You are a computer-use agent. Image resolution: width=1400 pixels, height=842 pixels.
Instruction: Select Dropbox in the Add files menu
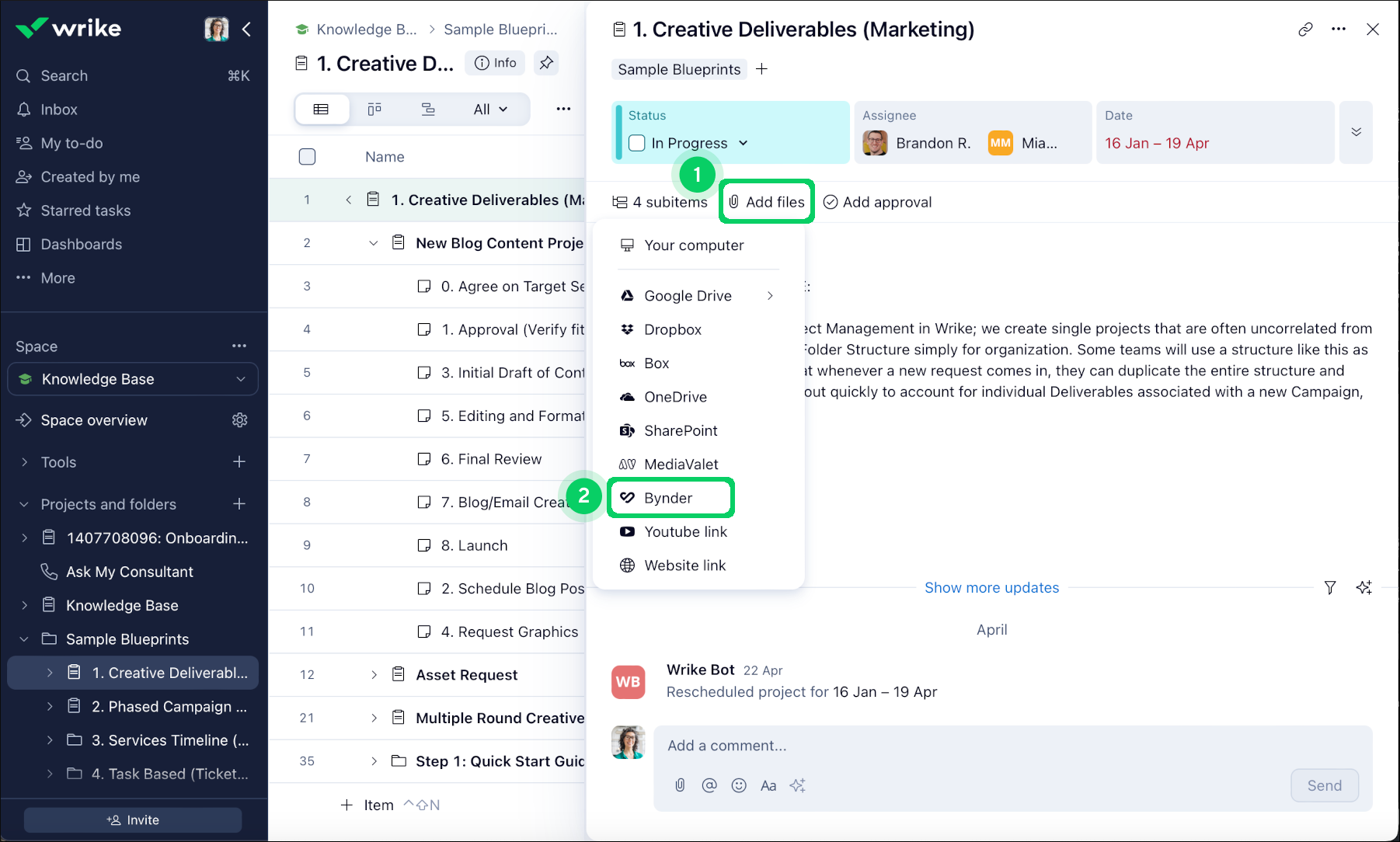[673, 329]
